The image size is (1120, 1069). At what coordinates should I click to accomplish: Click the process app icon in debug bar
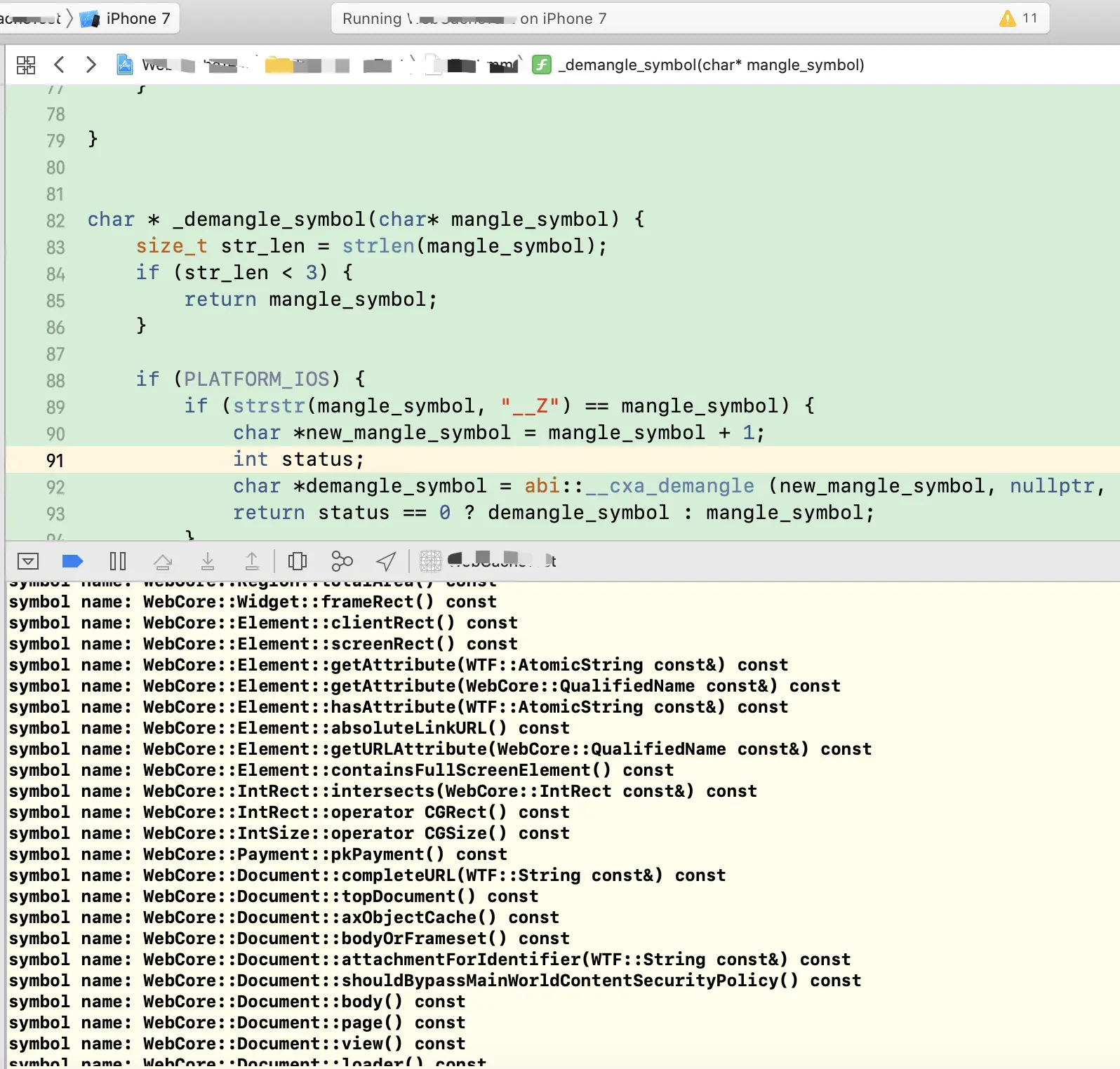pyautogui.click(x=430, y=561)
